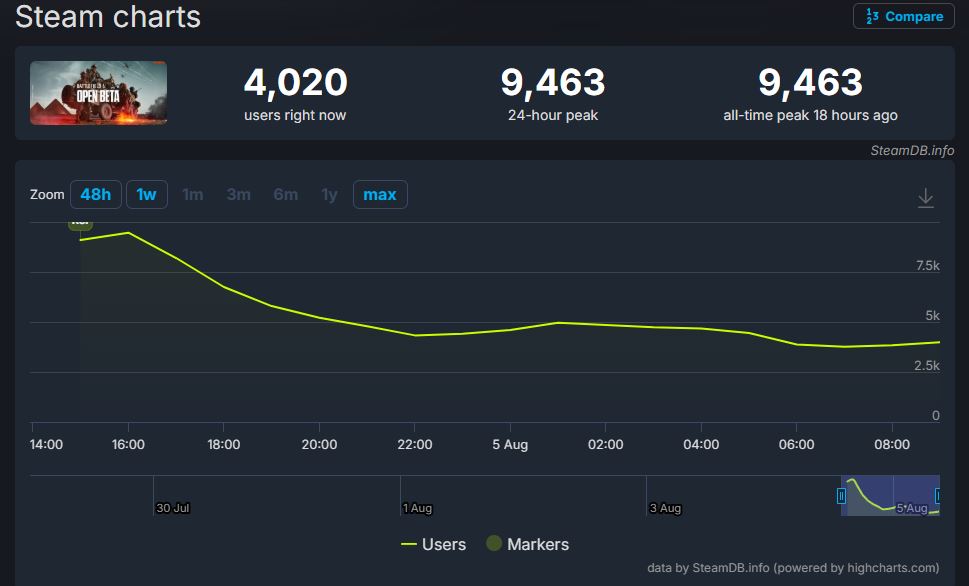969x586 pixels.
Task: Choose the 1m zoom option
Action: pyautogui.click(x=192, y=194)
